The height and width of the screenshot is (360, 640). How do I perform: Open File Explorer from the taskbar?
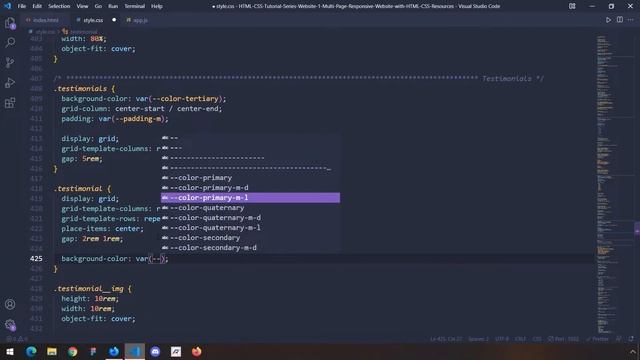click(52, 351)
